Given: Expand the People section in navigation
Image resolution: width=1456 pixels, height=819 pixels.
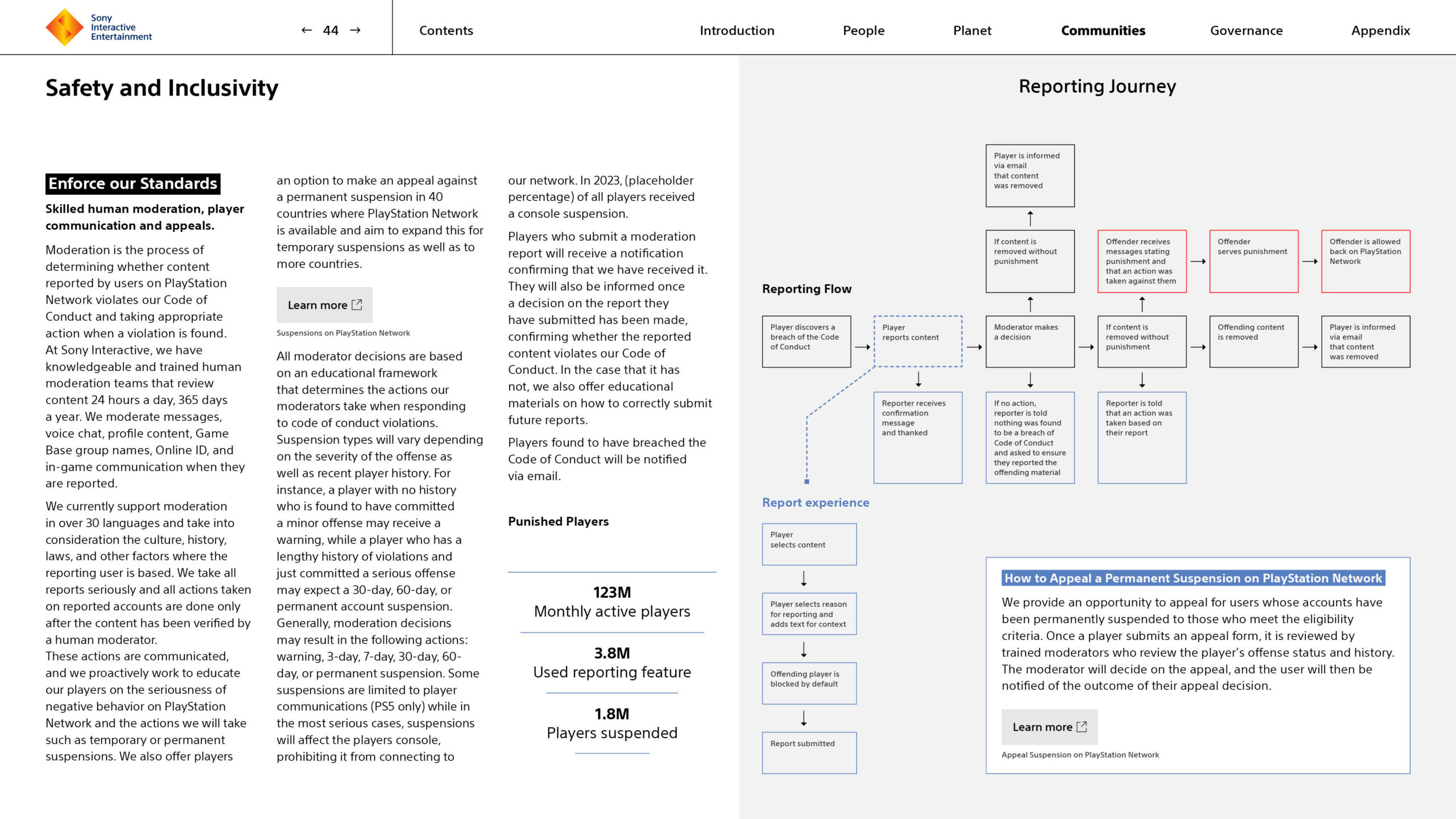Looking at the screenshot, I should point(863,29).
